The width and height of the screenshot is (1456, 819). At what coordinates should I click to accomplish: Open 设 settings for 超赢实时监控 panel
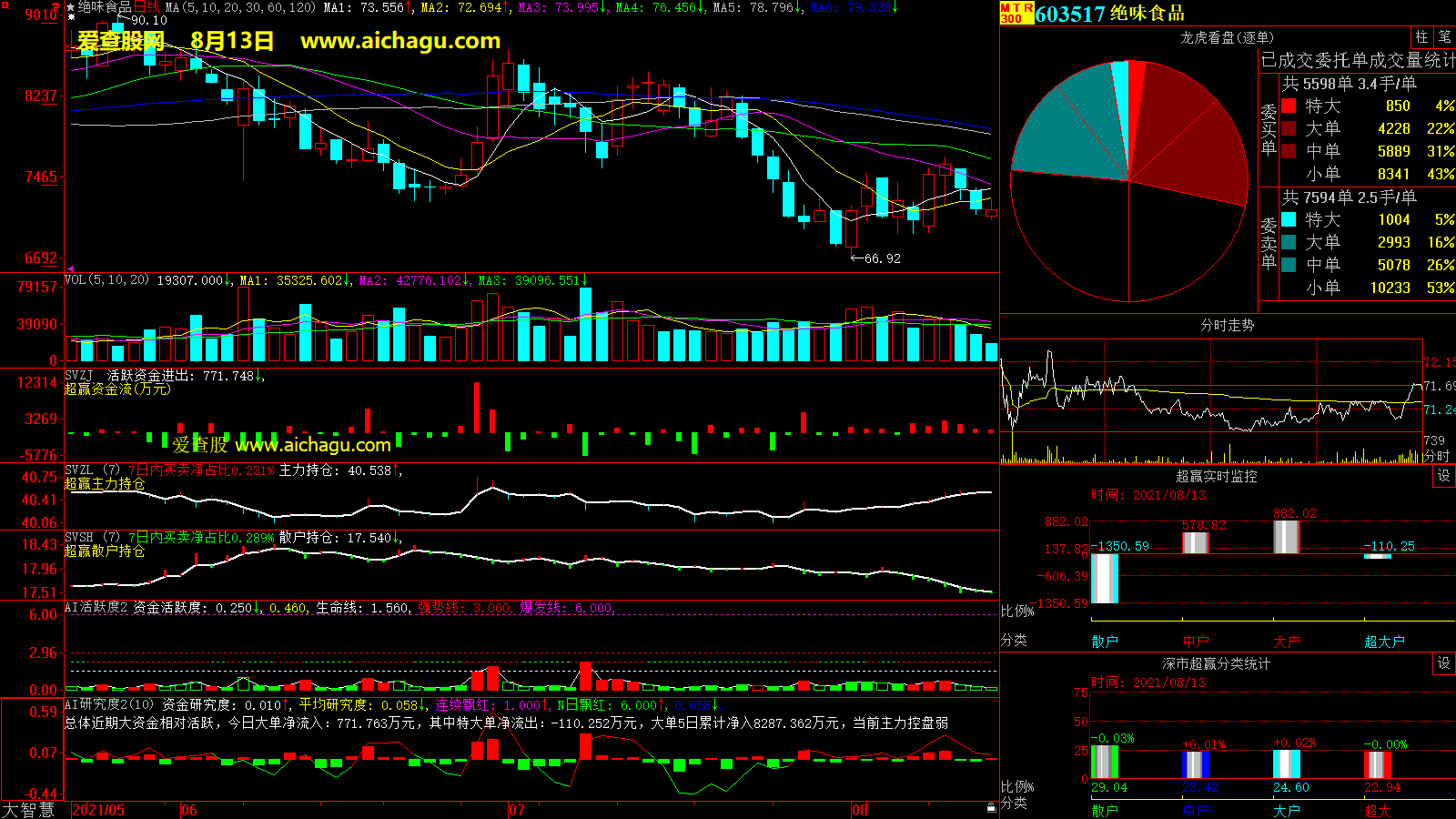coord(1444,476)
